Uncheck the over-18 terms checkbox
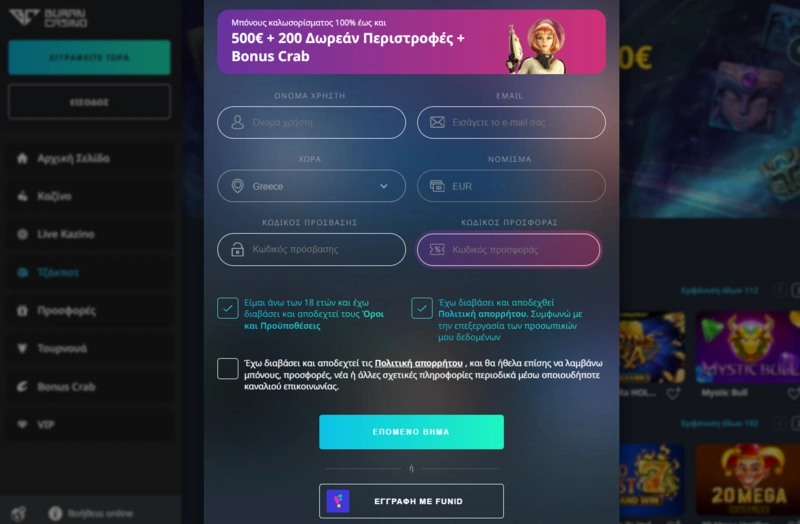 tap(228, 308)
